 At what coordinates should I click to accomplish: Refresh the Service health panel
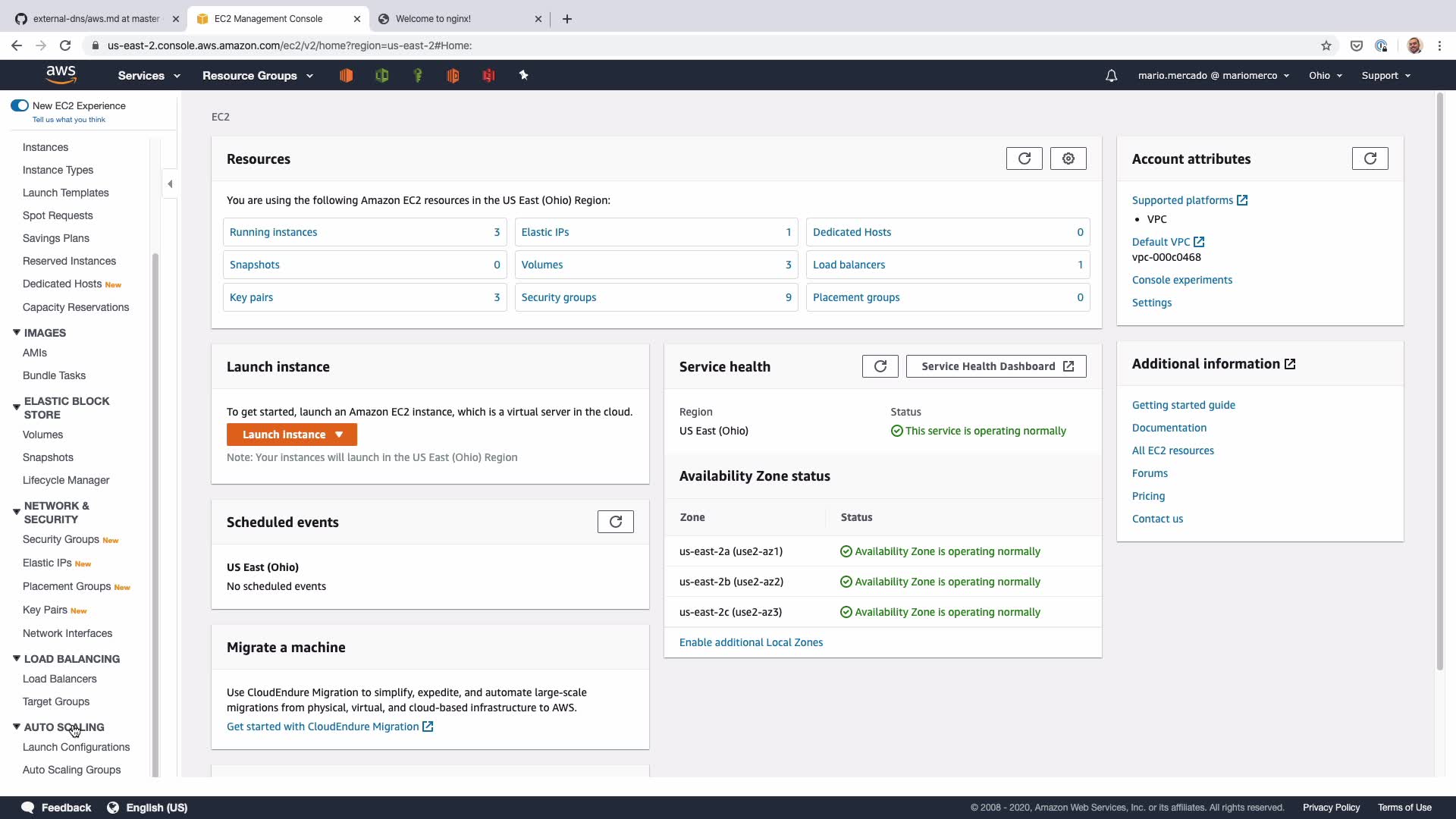(x=880, y=366)
